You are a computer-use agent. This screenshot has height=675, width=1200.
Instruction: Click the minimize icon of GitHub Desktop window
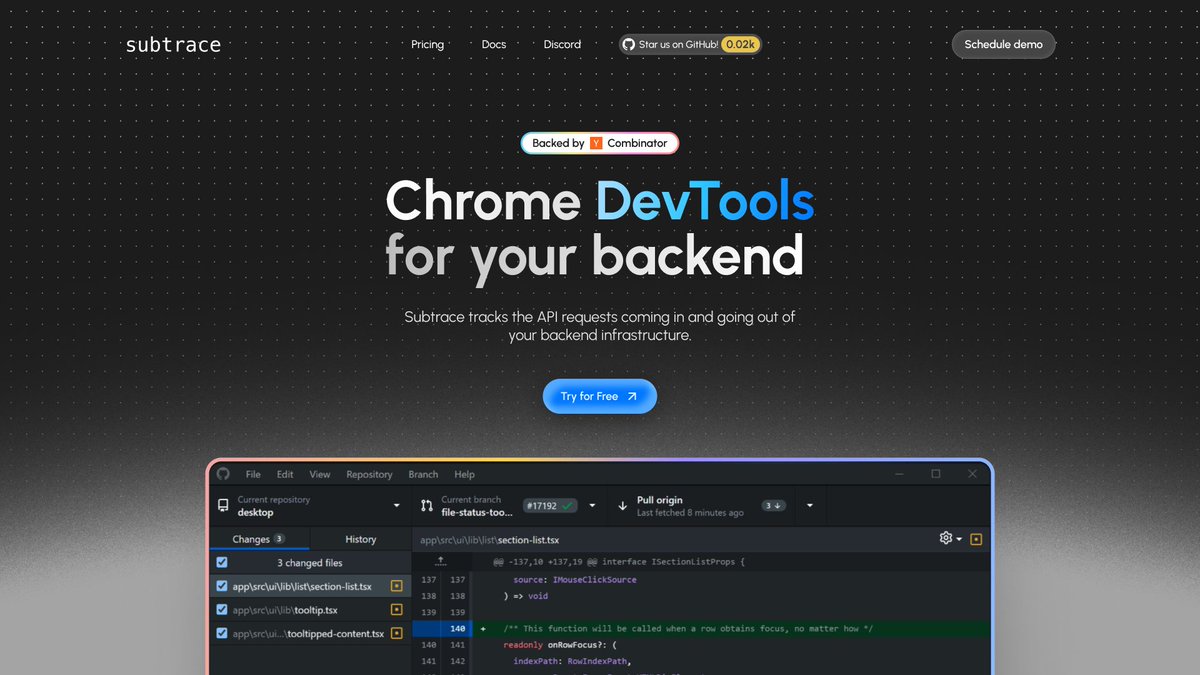[900, 474]
